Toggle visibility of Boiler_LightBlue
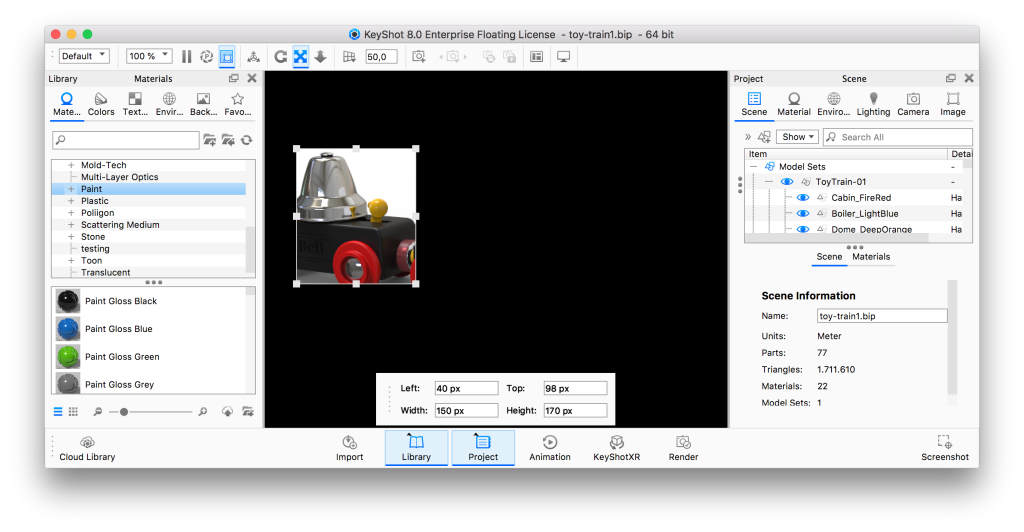 point(802,214)
